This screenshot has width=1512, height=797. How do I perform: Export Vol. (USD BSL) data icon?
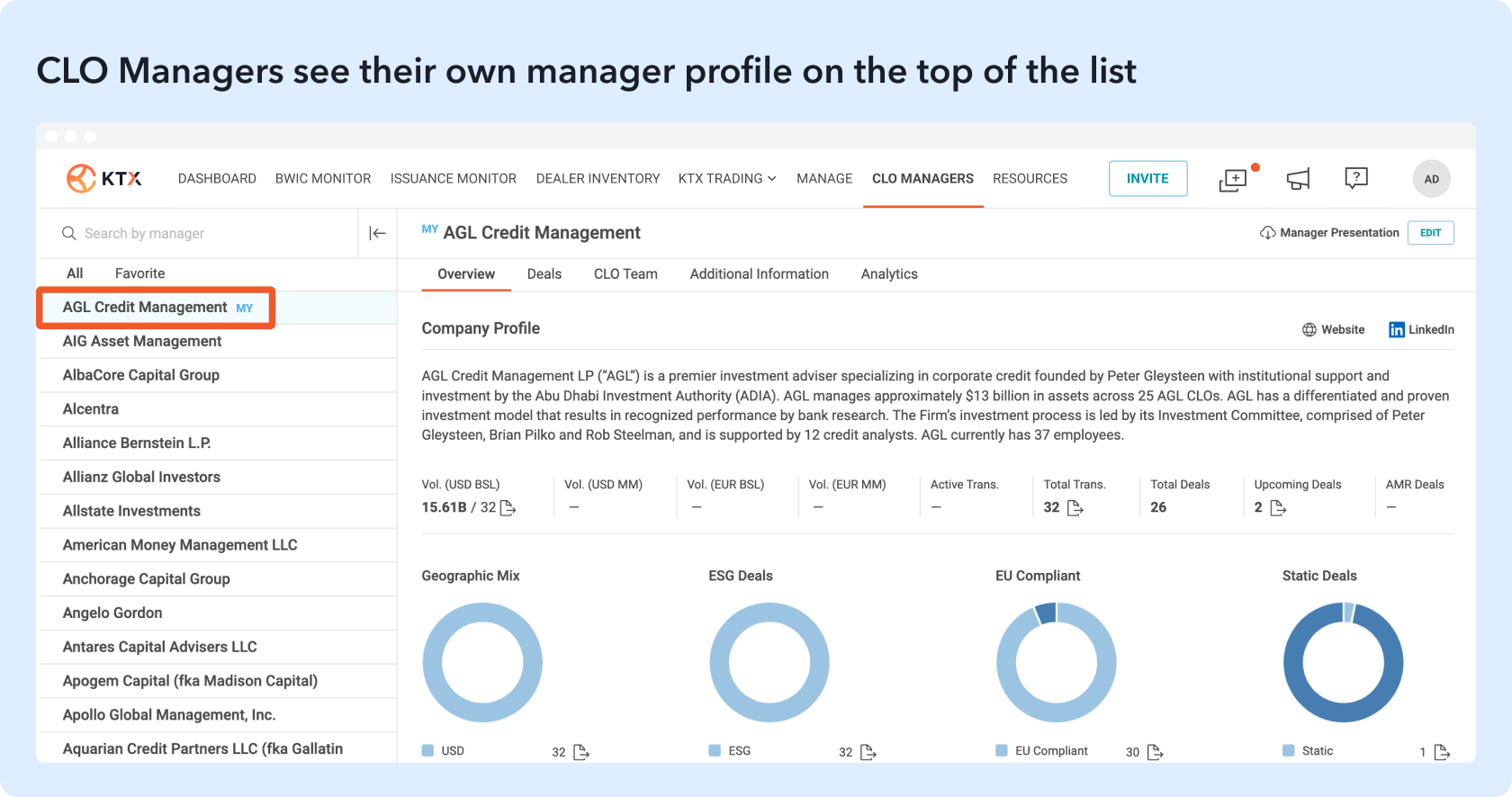pos(508,508)
